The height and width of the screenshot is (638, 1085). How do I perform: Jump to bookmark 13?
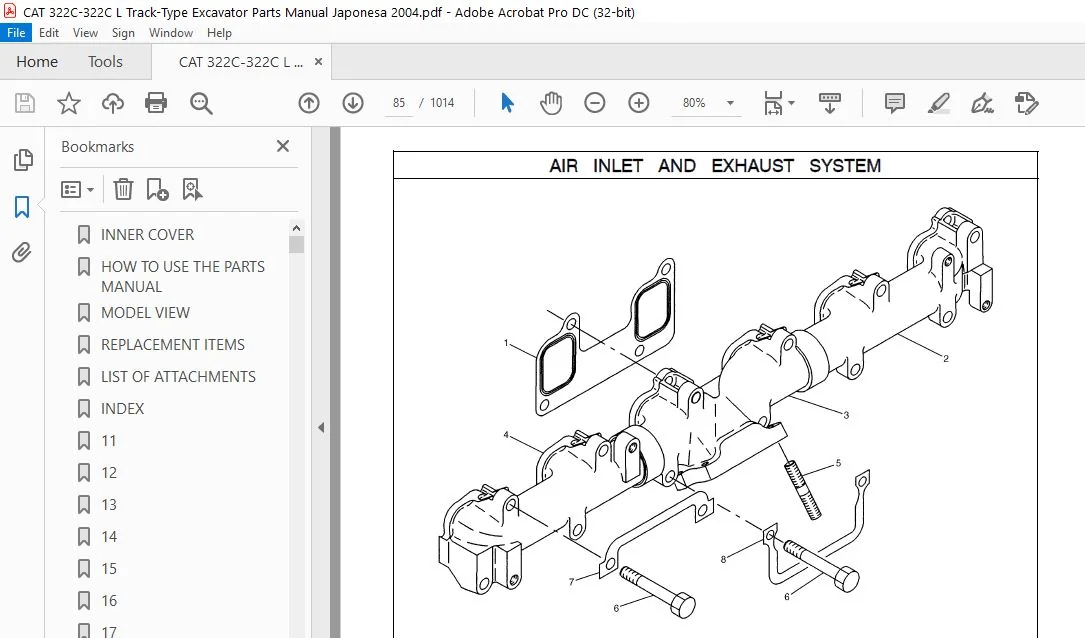click(x=109, y=504)
